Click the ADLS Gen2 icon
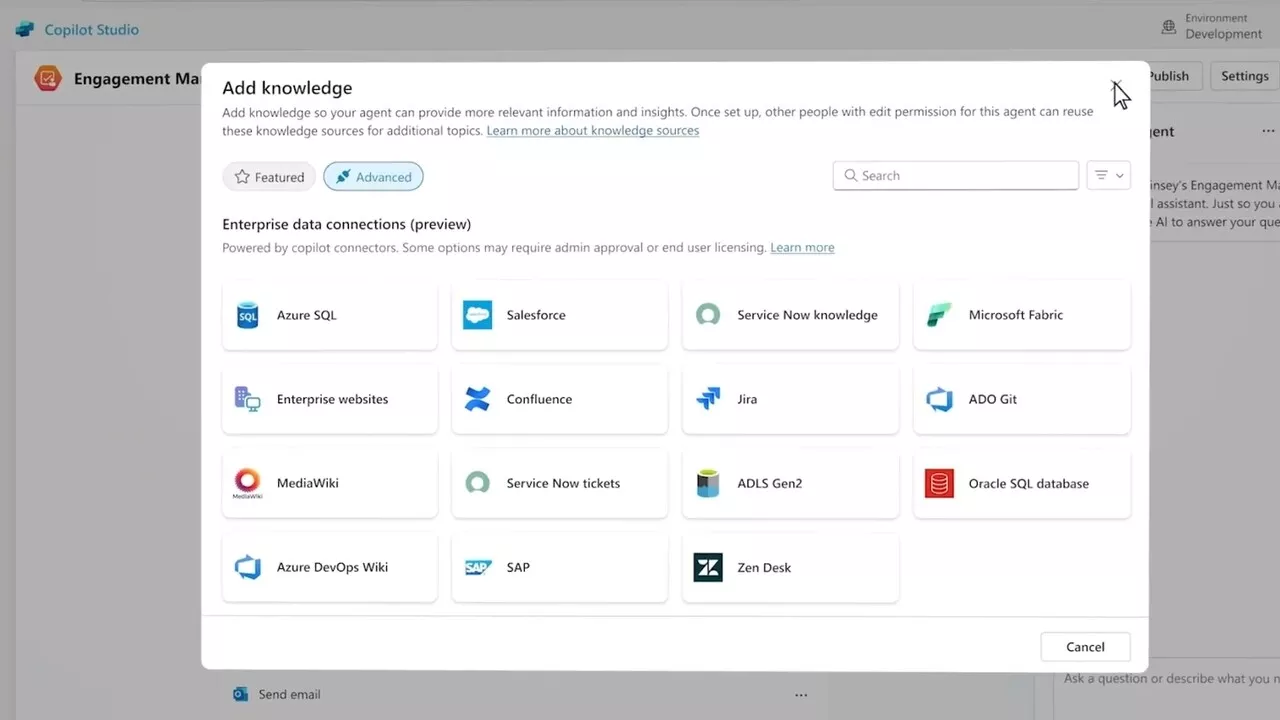This screenshot has height=720, width=1280. (708, 483)
